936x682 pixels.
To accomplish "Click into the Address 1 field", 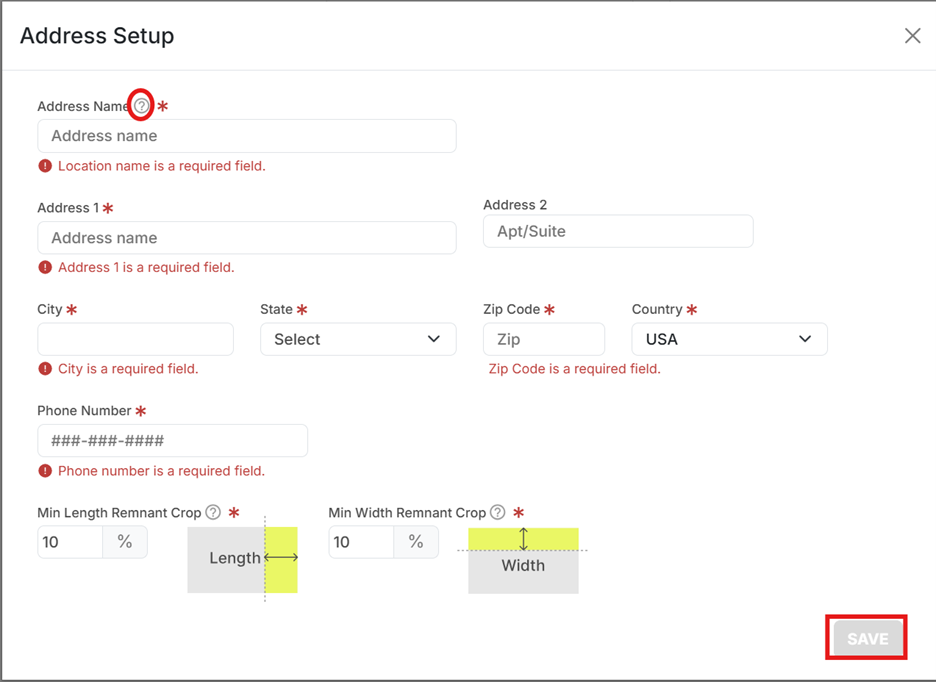I will point(246,238).
